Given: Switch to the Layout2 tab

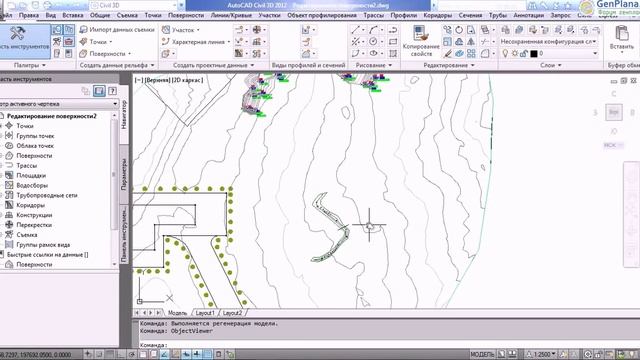Looking at the screenshot, I should click(232, 313).
